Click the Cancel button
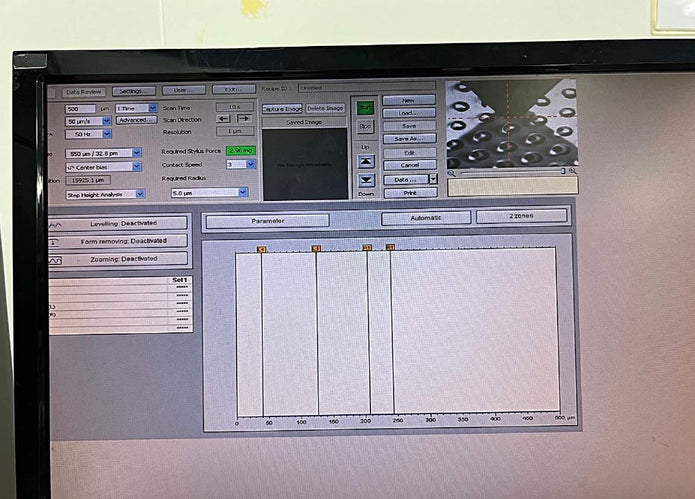The height and width of the screenshot is (499, 695). tap(410, 165)
